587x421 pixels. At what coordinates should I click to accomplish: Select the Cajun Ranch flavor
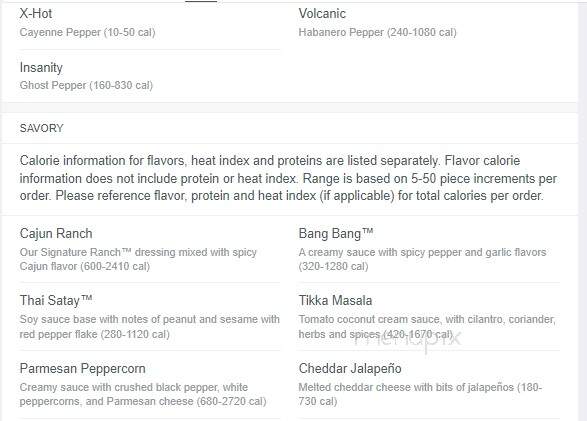pos(56,234)
